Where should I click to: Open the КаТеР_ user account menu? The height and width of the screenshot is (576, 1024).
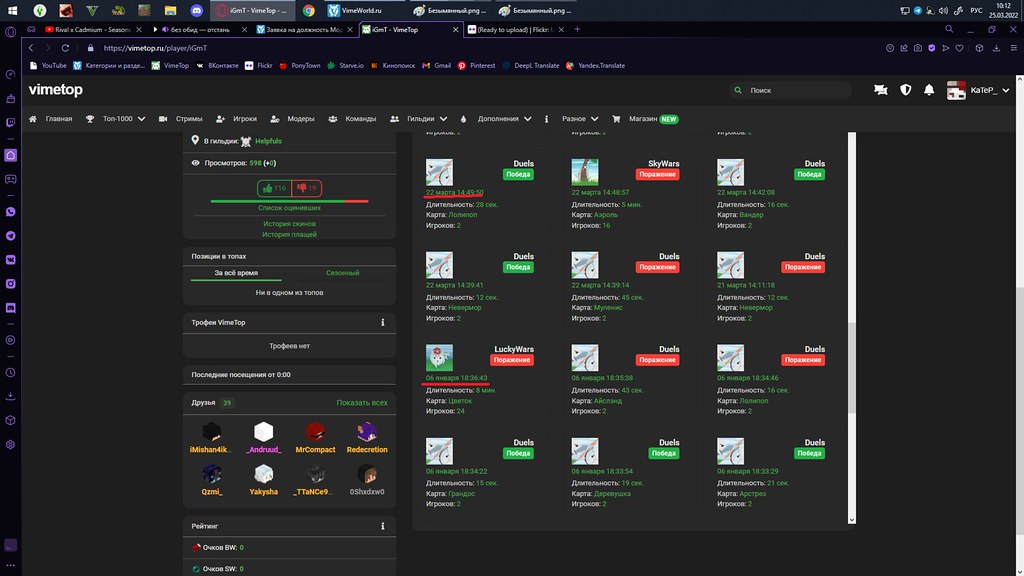(x=977, y=90)
